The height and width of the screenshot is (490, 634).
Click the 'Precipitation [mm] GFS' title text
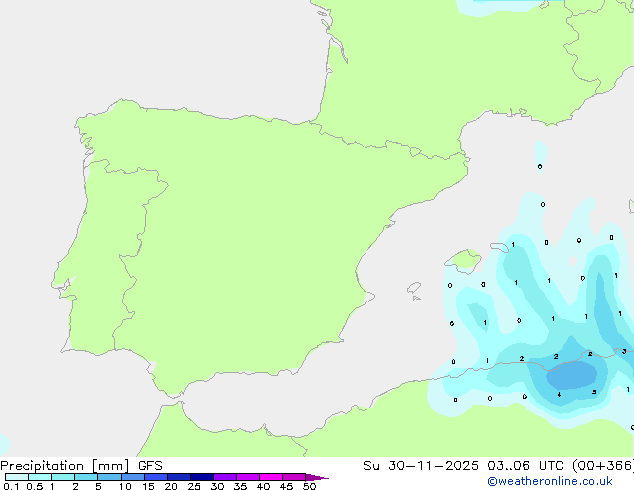coord(81,466)
